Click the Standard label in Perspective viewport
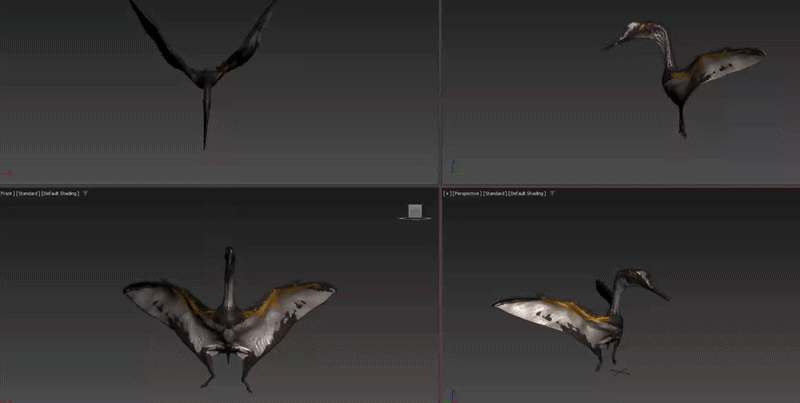This screenshot has height=403, width=800. (x=495, y=193)
